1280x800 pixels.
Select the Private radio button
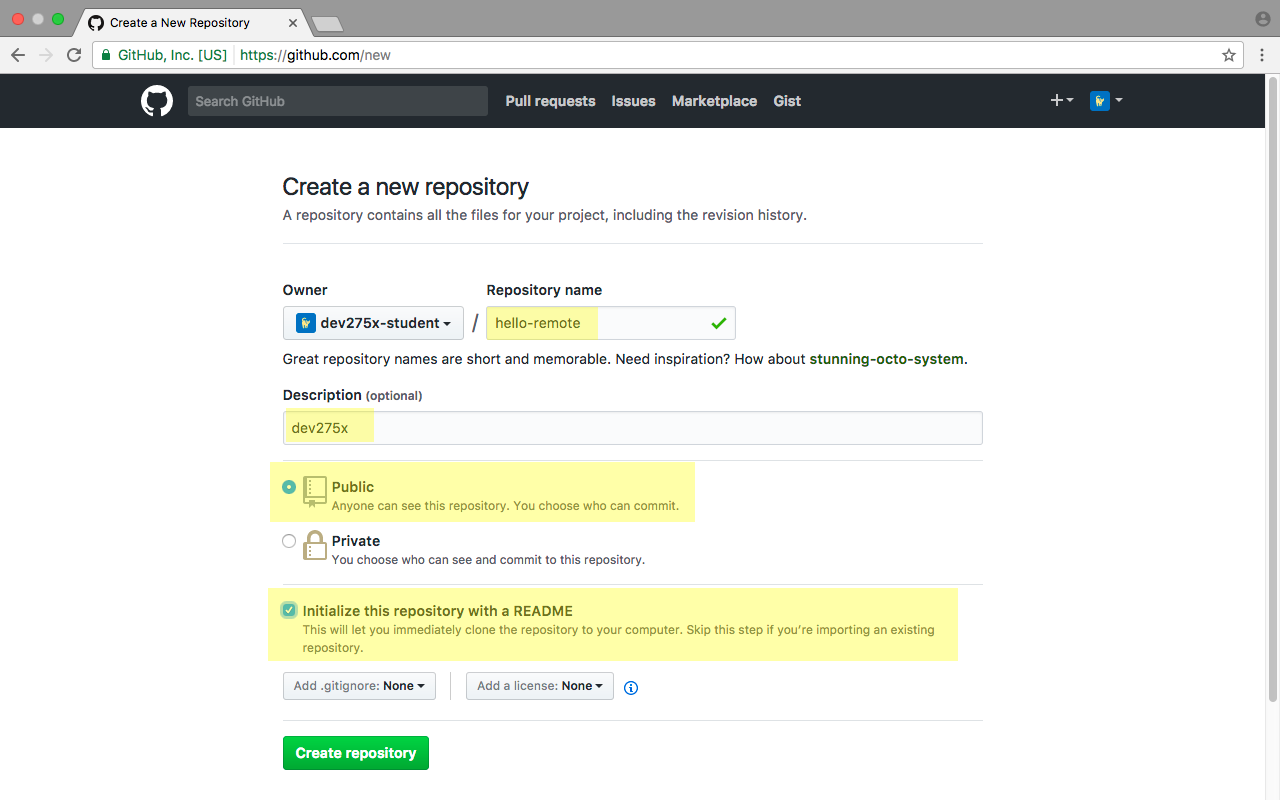pos(289,541)
